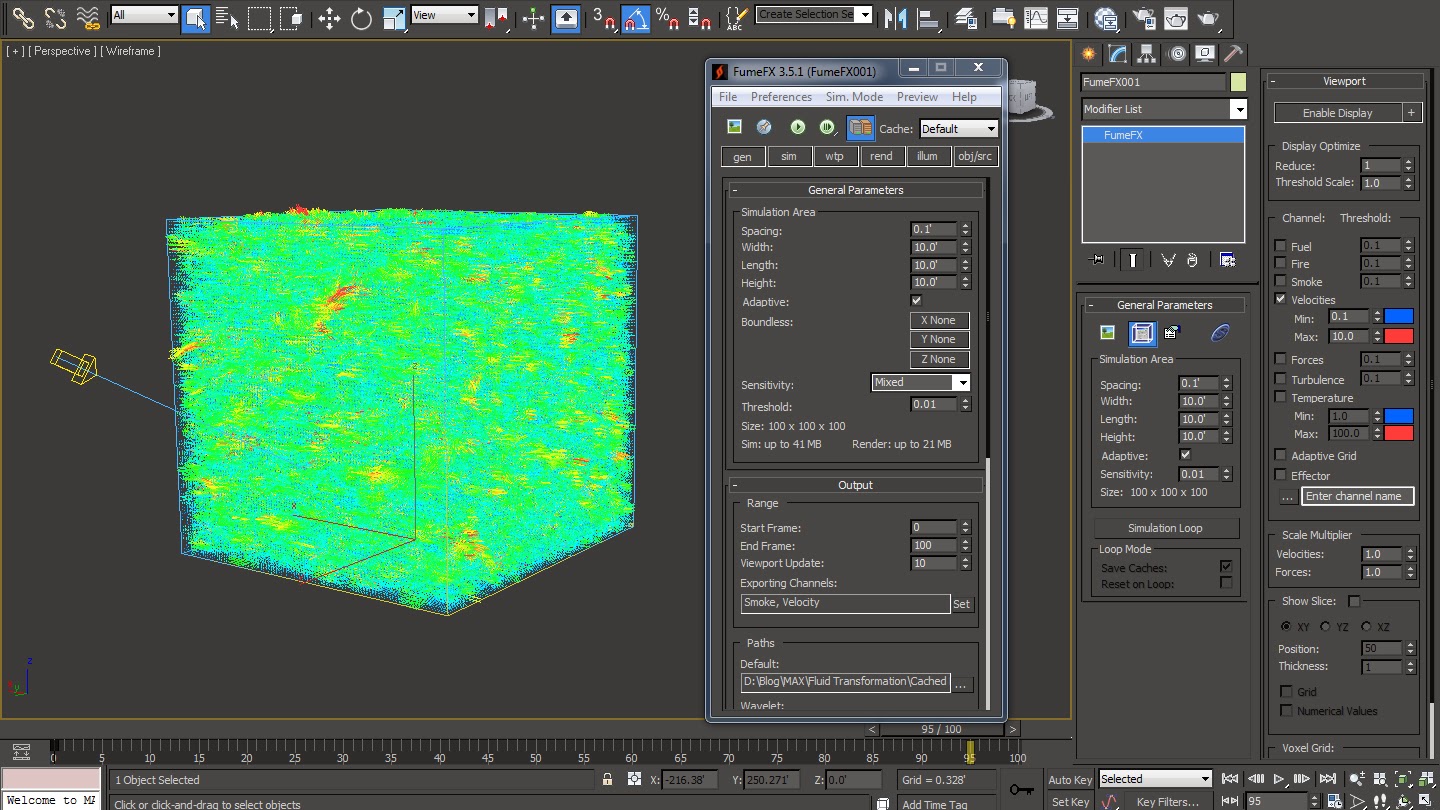The image size is (1440, 810).
Task: Enable the Smoke channel checkbox
Action: tap(1281, 282)
